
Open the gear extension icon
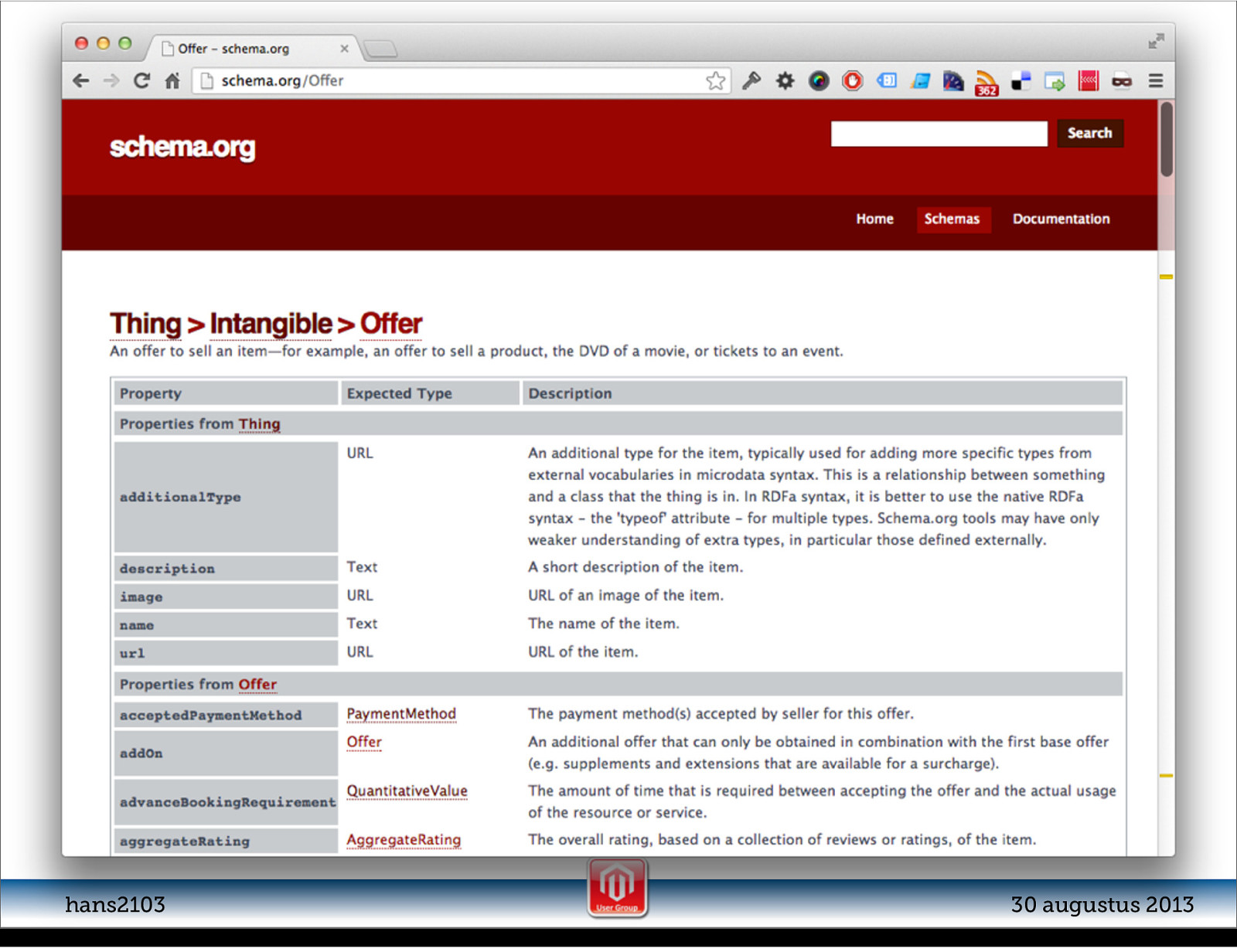[x=785, y=80]
